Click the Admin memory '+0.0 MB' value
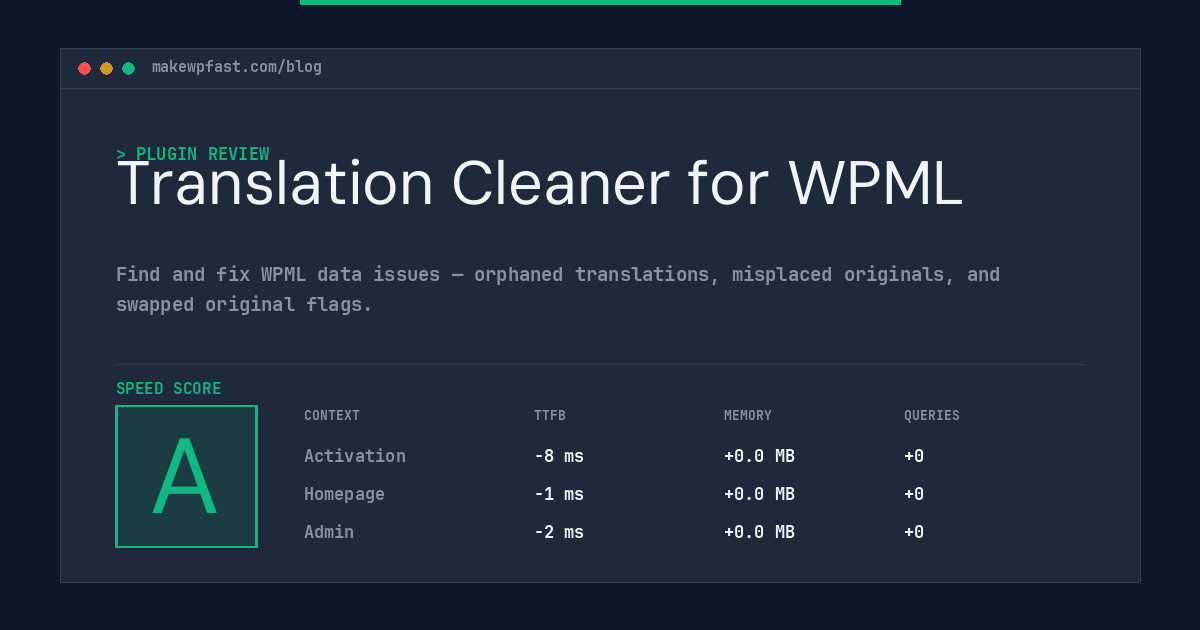Screen dimensions: 1200x630 (x=759, y=532)
